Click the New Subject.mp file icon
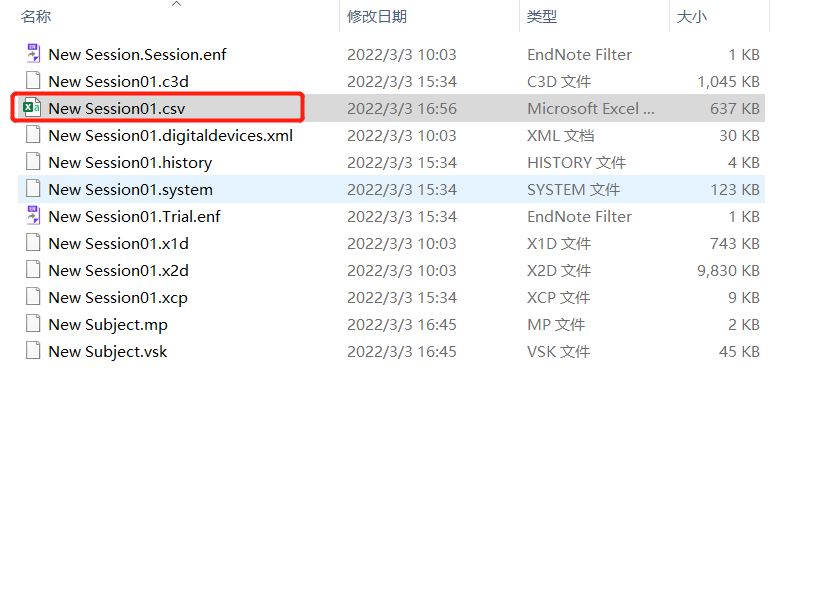Viewport: 828px width, 615px height. [x=33, y=324]
